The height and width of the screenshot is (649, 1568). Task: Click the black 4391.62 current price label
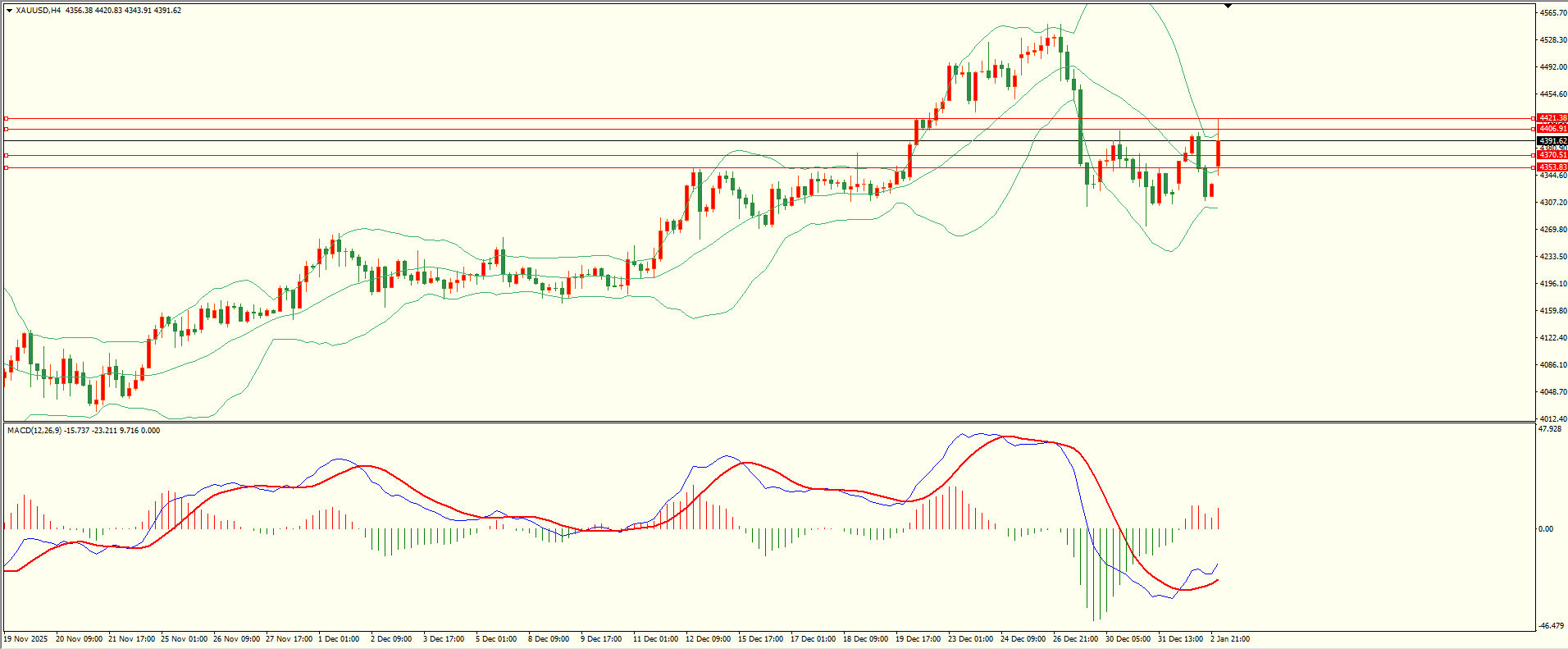(x=1552, y=141)
